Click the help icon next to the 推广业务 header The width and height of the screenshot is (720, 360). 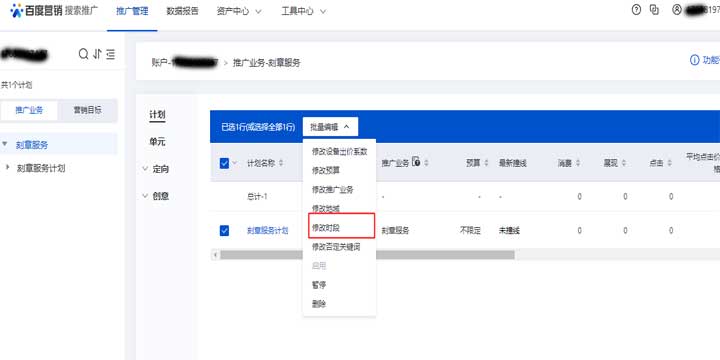tap(416, 162)
